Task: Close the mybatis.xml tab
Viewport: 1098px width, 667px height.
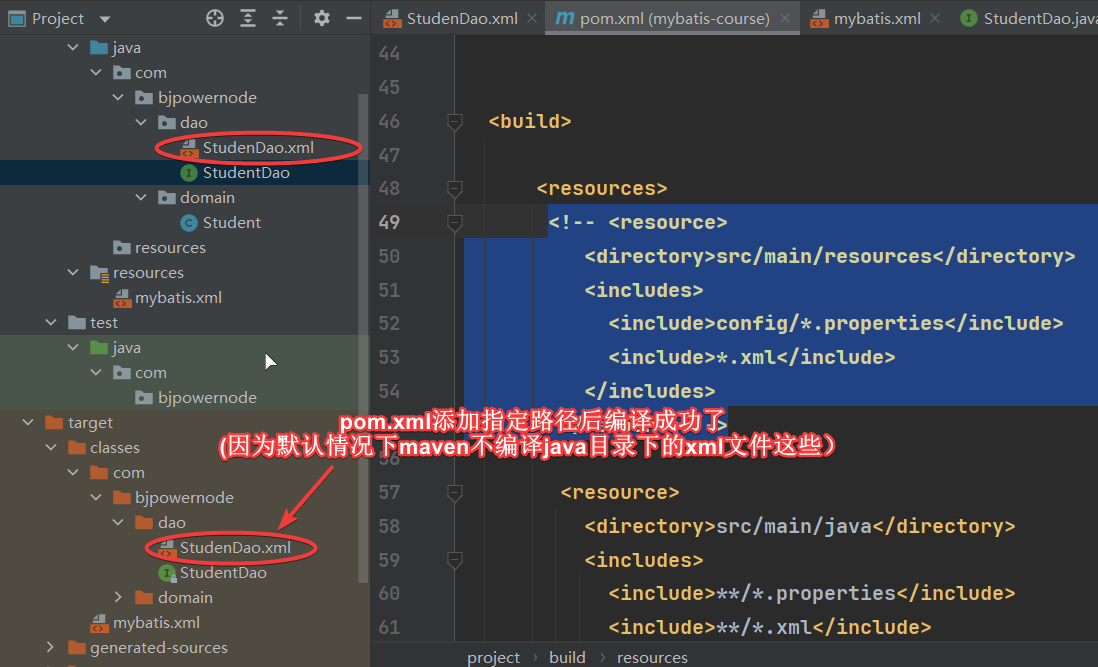Action: tap(935, 18)
